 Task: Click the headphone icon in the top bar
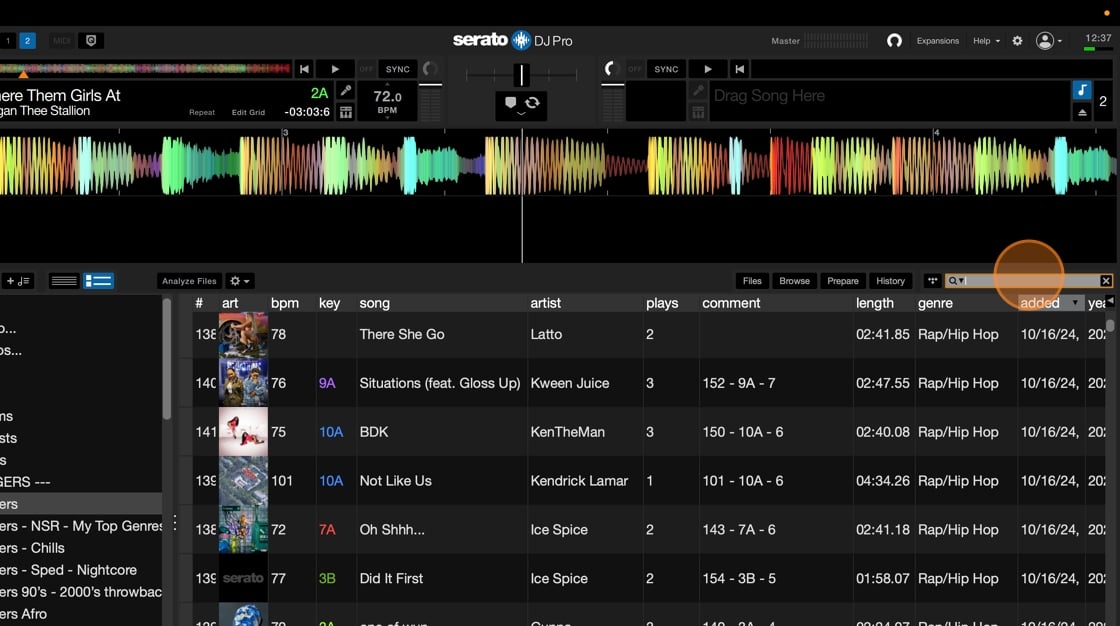894,41
